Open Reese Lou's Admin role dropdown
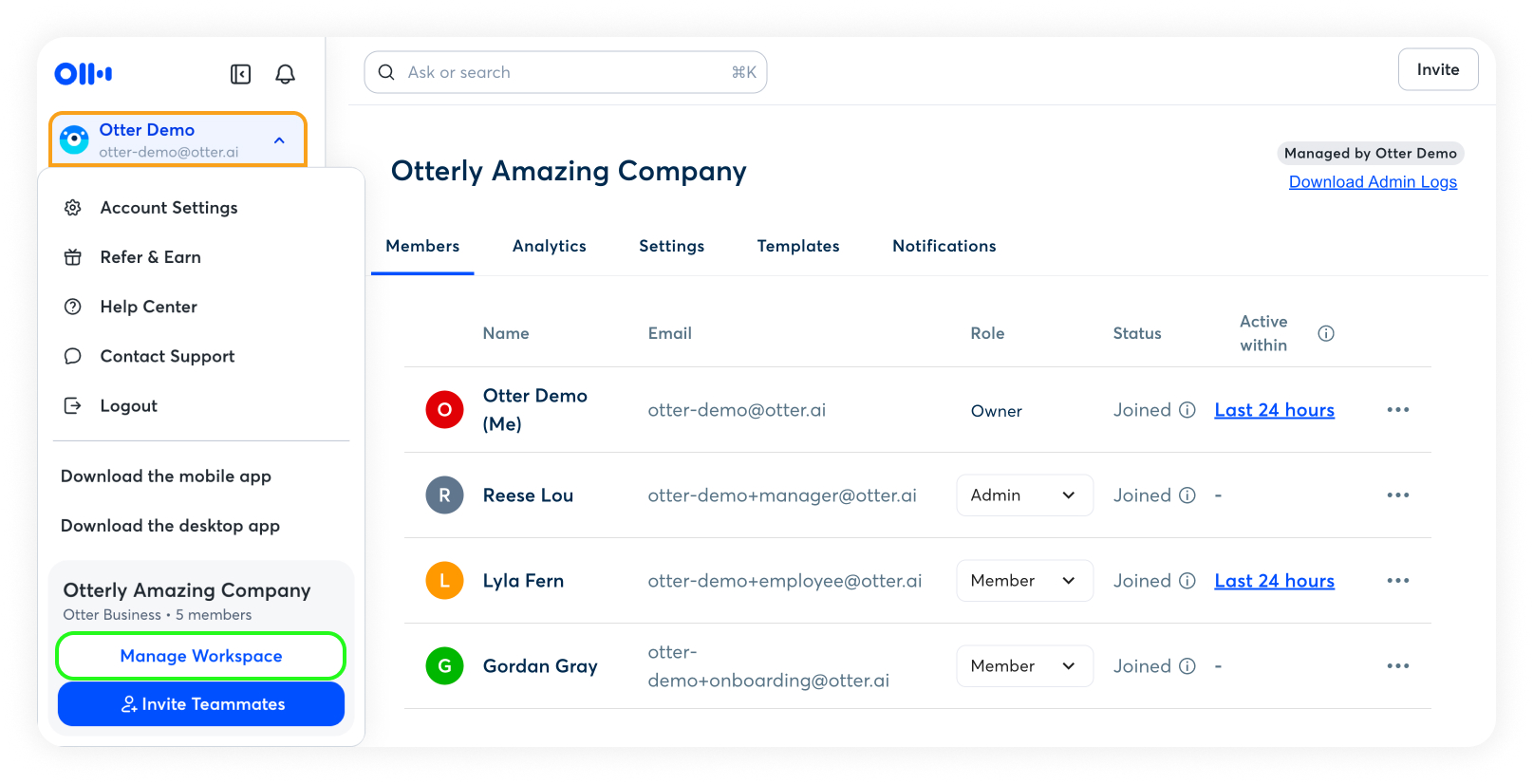 [x=1023, y=495]
